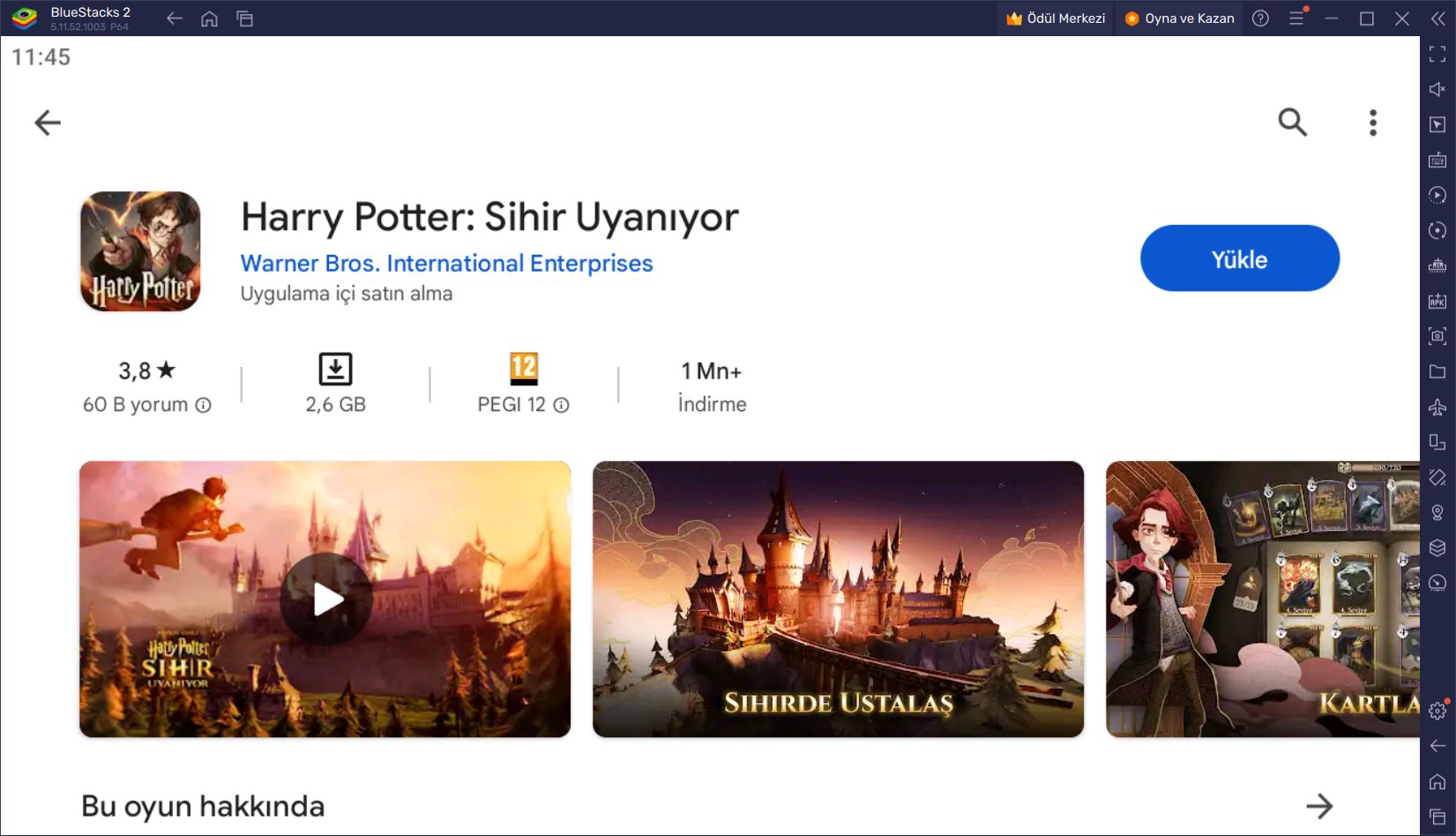The image size is (1456, 836).
Task: Click the 1 Mn+ İndirme stat
Action: (x=712, y=387)
